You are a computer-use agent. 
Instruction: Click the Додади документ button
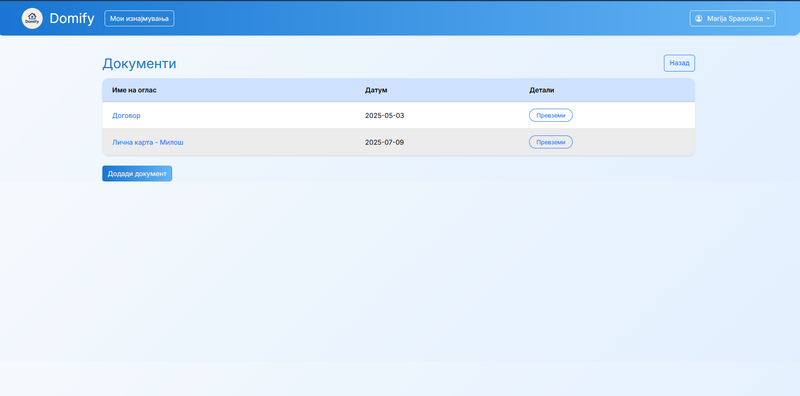(x=137, y=174)
